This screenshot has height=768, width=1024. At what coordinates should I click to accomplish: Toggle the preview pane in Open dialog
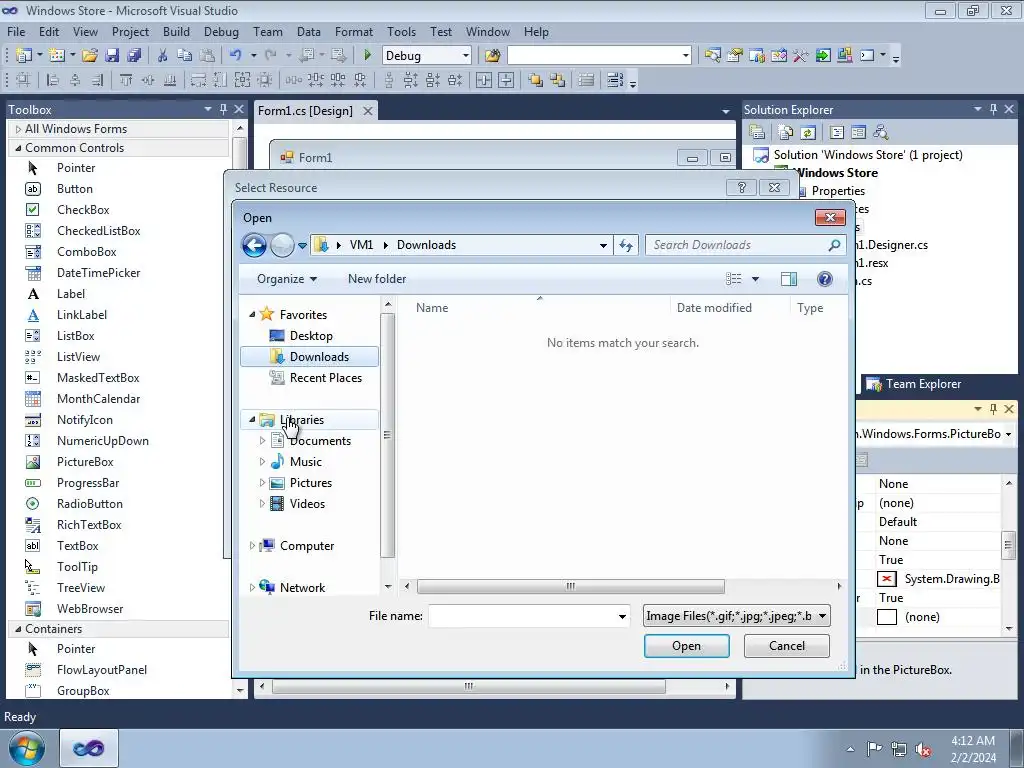tap(789, 279)
